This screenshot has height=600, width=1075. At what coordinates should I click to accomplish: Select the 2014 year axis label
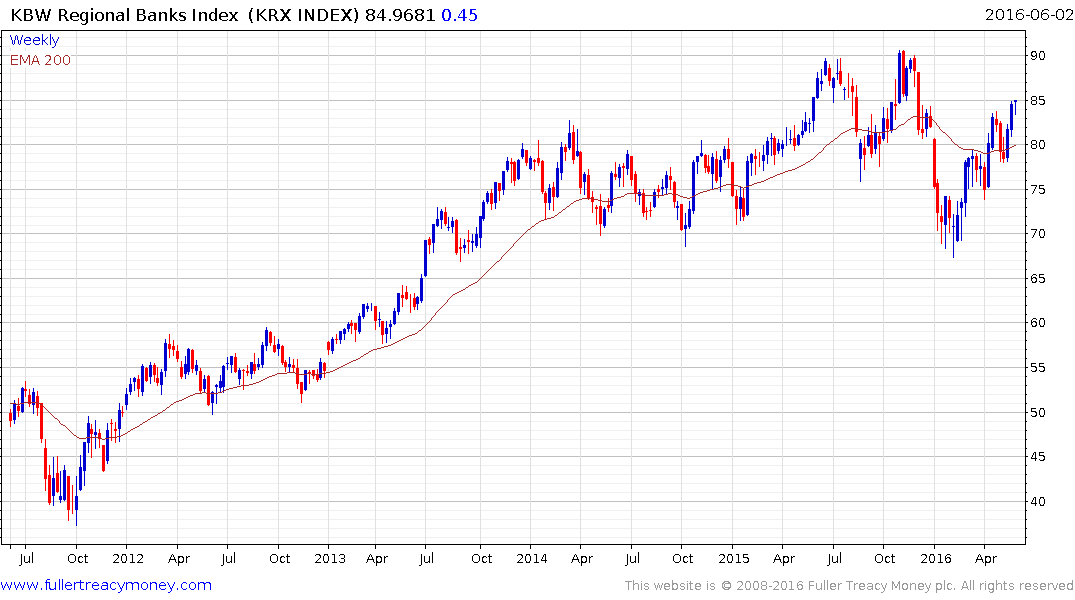click(x=532, y=558)
